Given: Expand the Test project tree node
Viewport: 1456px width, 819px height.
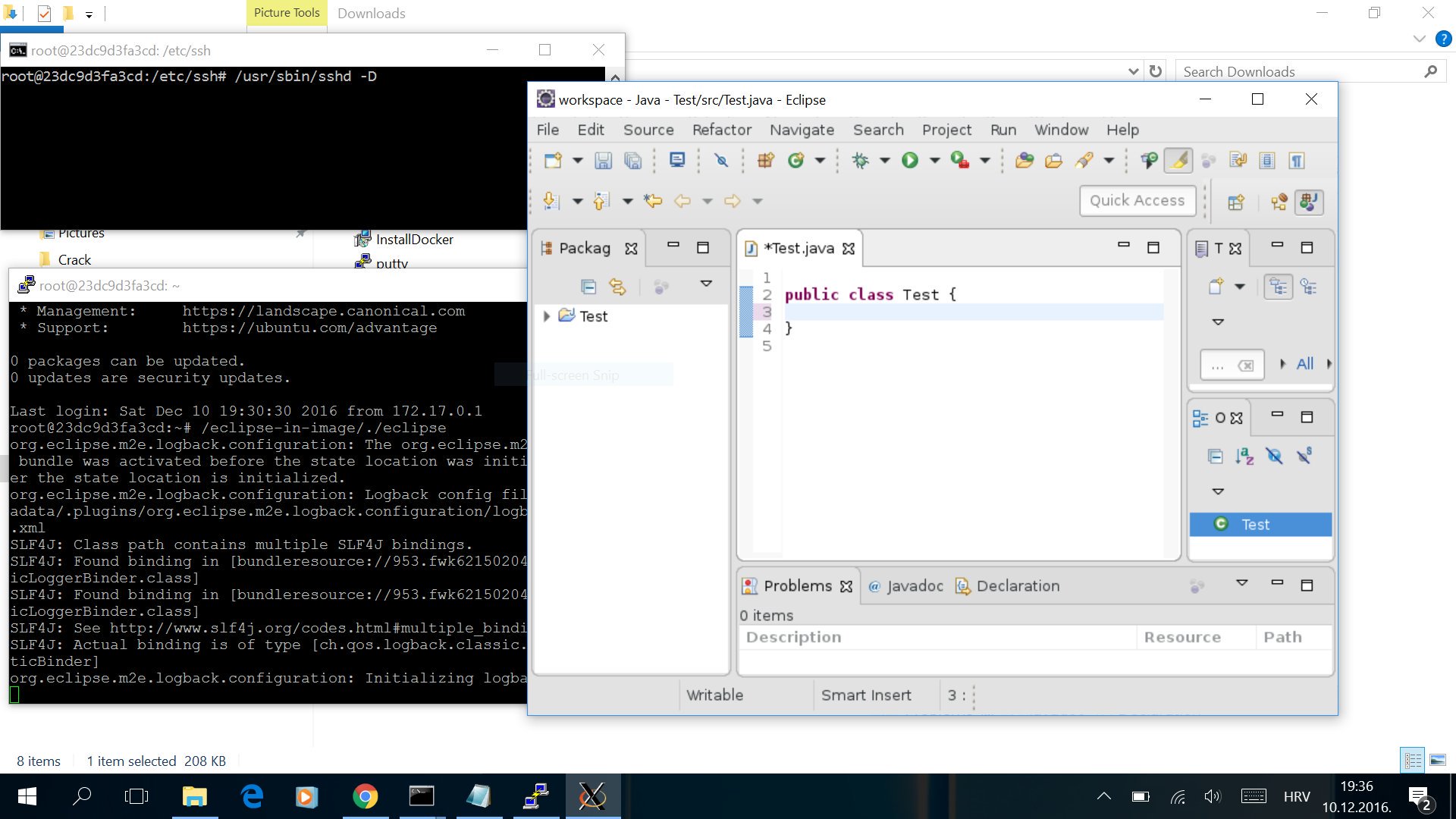Looking at the screenshot, I should [546, 316].
